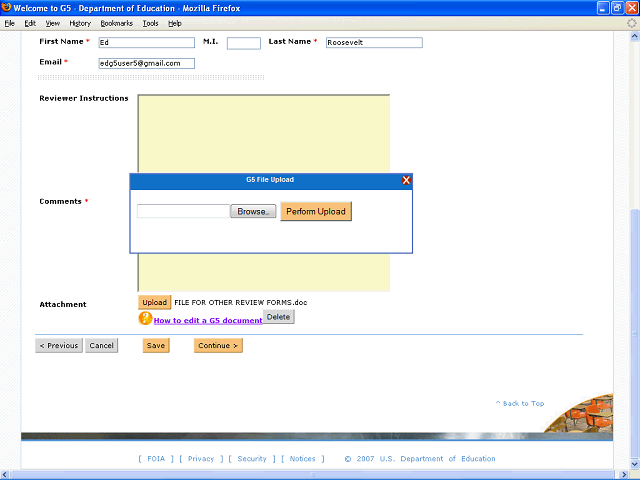This screenshot has width=640, height=480.
Task: Click the Firefox logo in title bar
Action: pos(6,7)
